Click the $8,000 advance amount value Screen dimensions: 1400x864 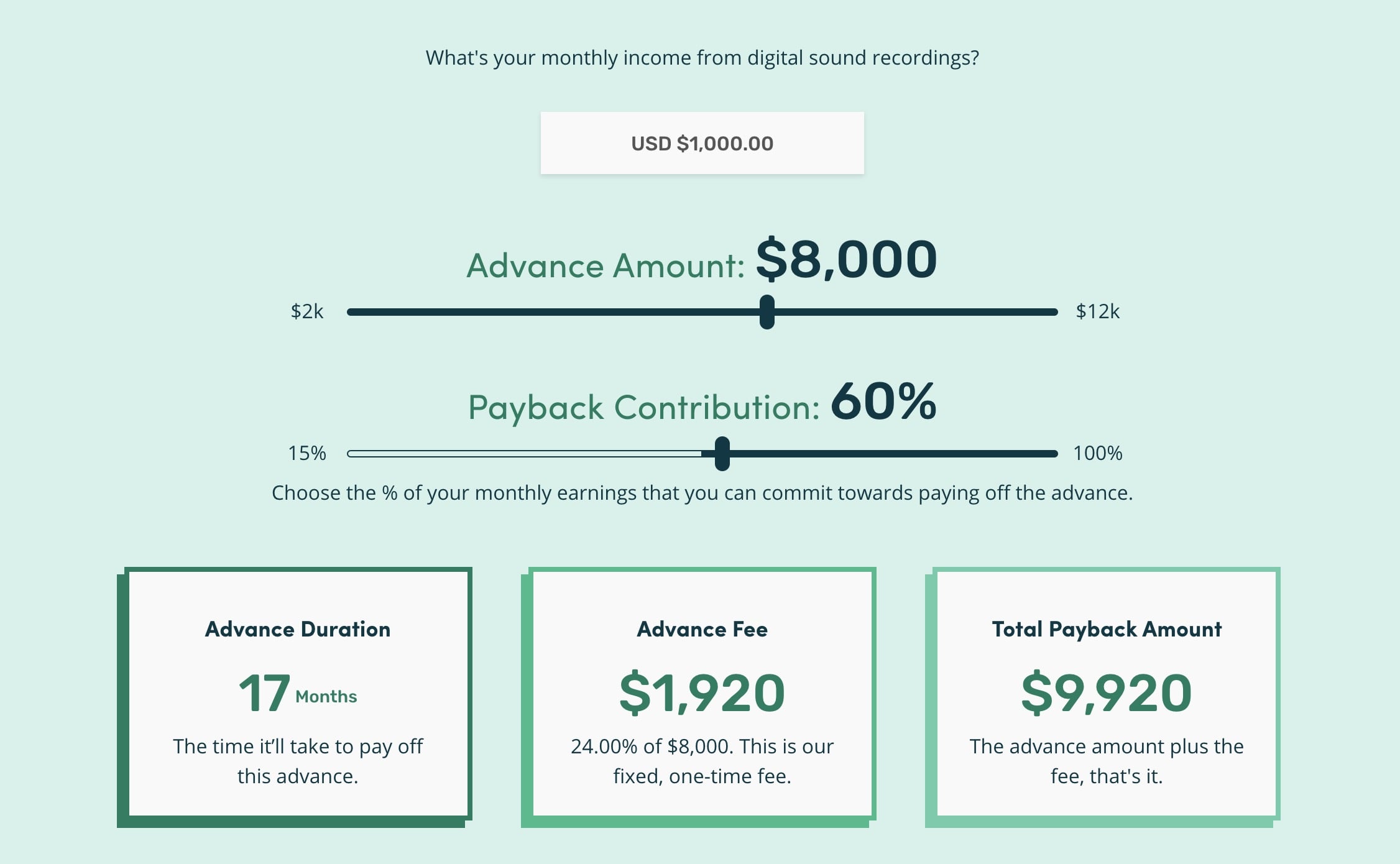point(846,259)
